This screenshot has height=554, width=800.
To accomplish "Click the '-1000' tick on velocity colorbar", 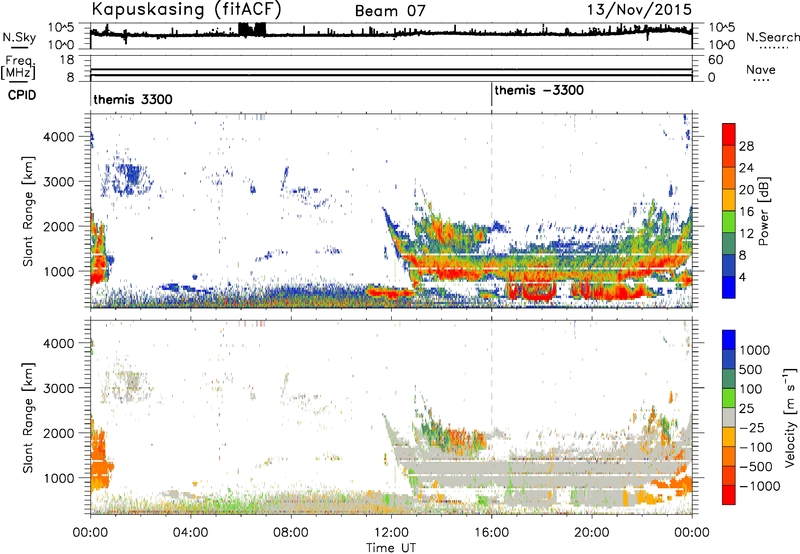I will [760, 486].
